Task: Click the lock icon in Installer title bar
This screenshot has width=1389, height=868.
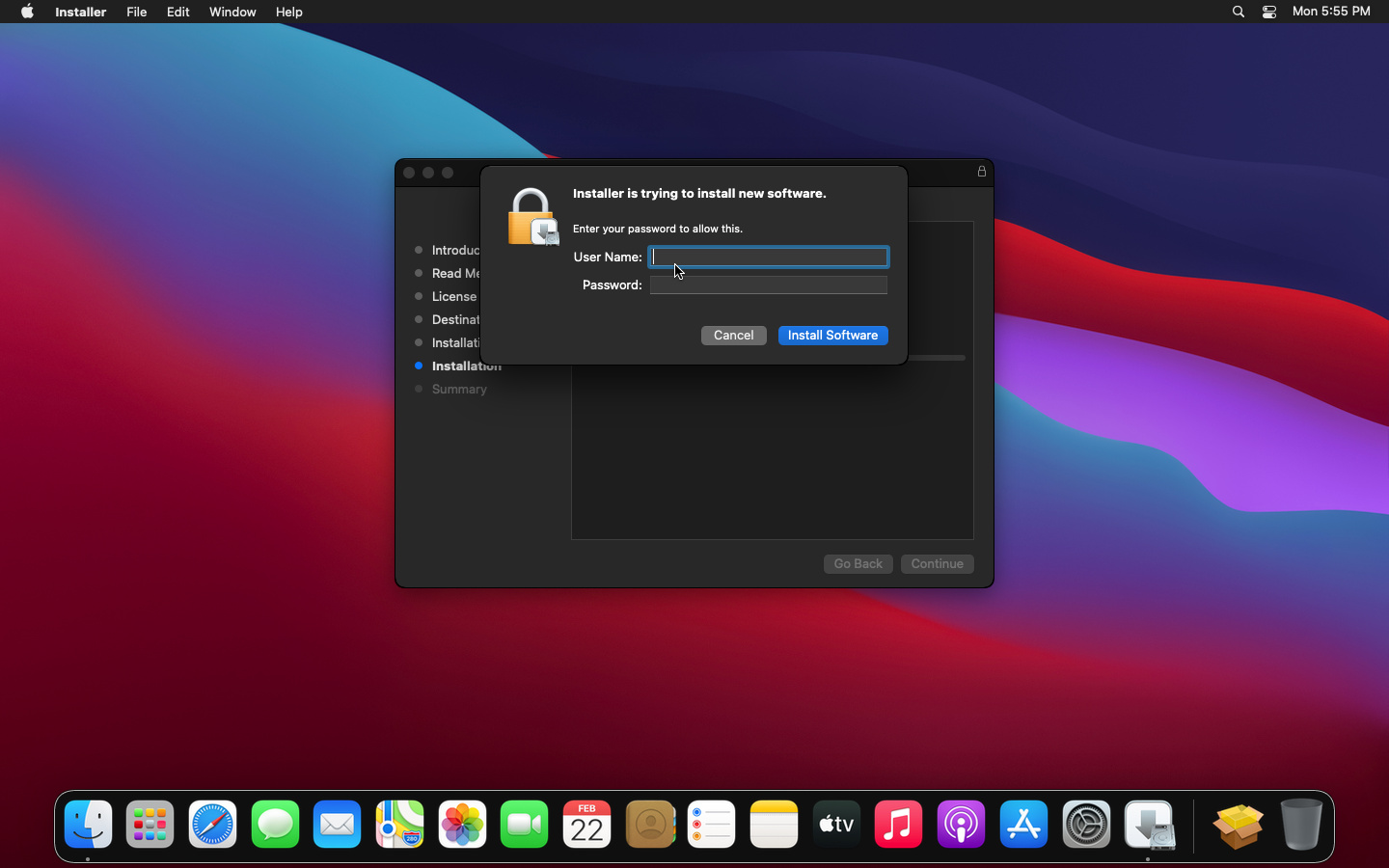Action: [982, 172]
